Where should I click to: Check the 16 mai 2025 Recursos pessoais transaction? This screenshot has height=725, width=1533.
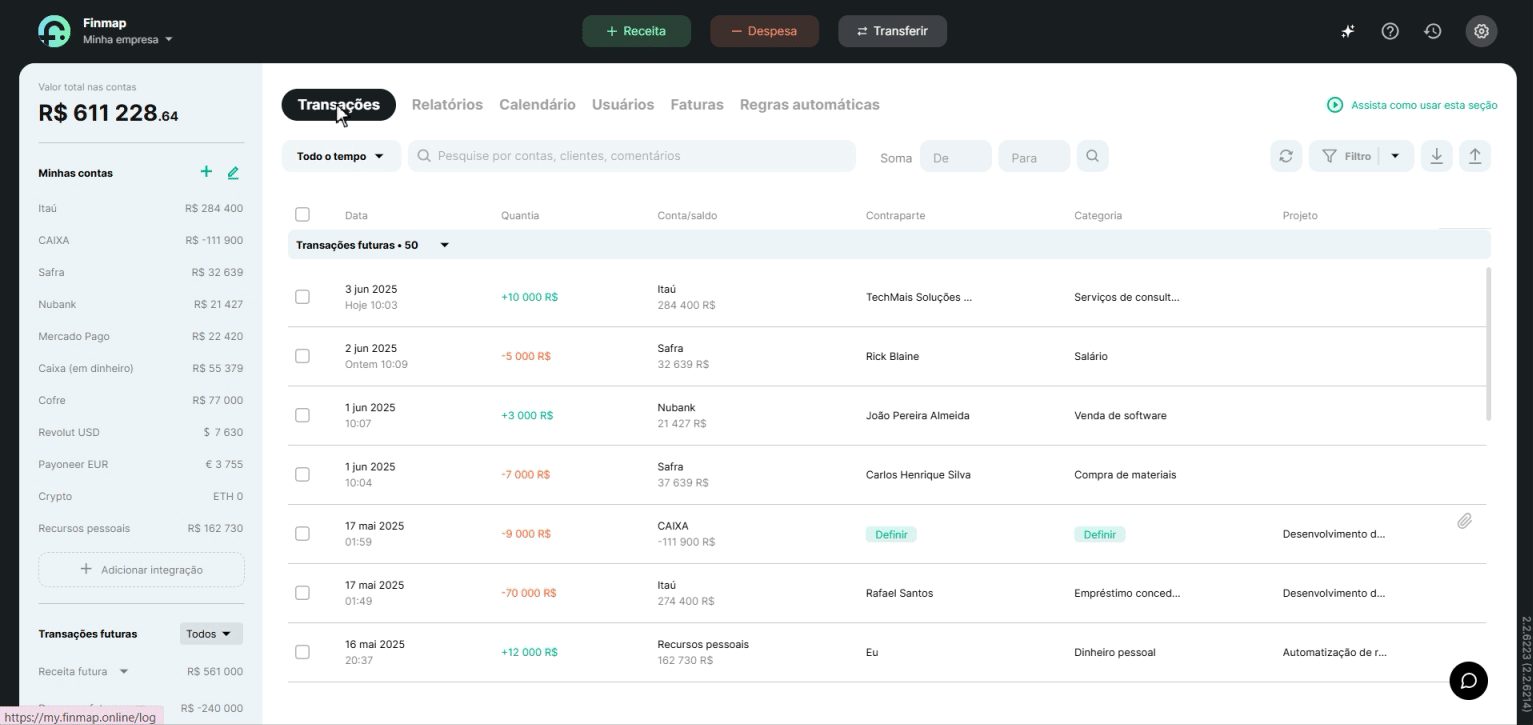(302, 652)
